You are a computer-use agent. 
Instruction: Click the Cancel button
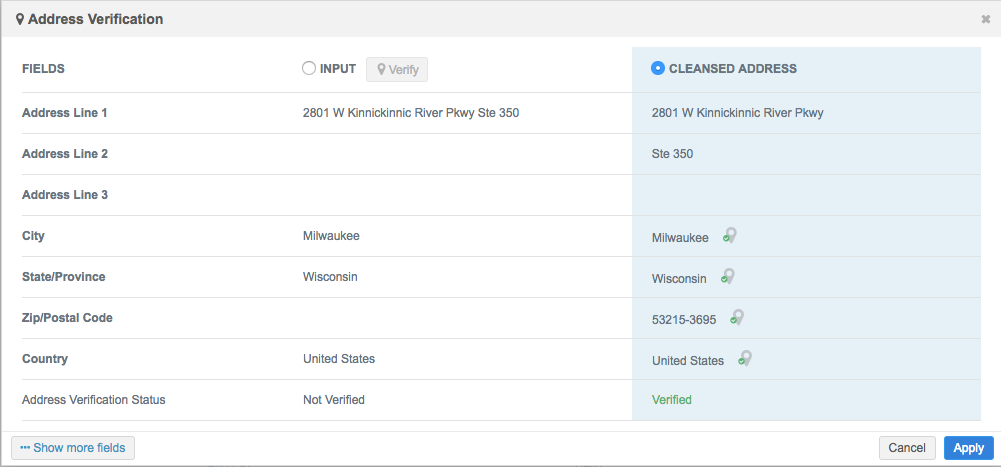(x=906, y=448)
